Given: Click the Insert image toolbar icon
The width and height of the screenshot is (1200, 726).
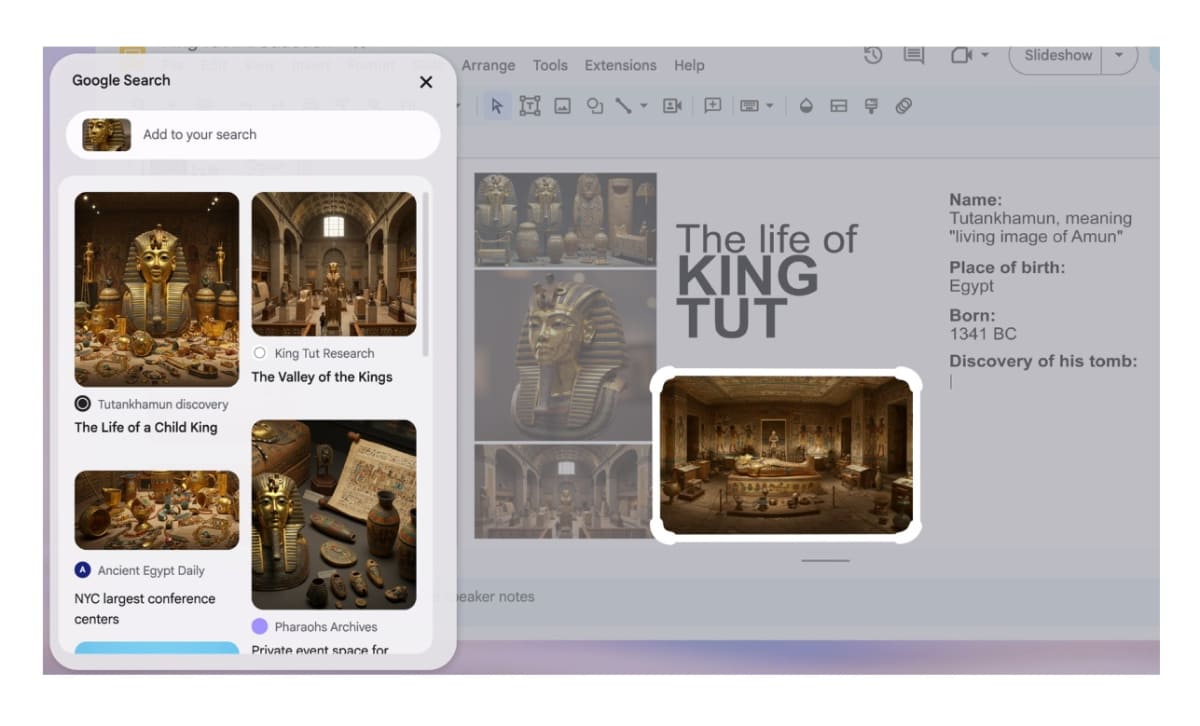Looking at the screenshot, I should (562, 106).
